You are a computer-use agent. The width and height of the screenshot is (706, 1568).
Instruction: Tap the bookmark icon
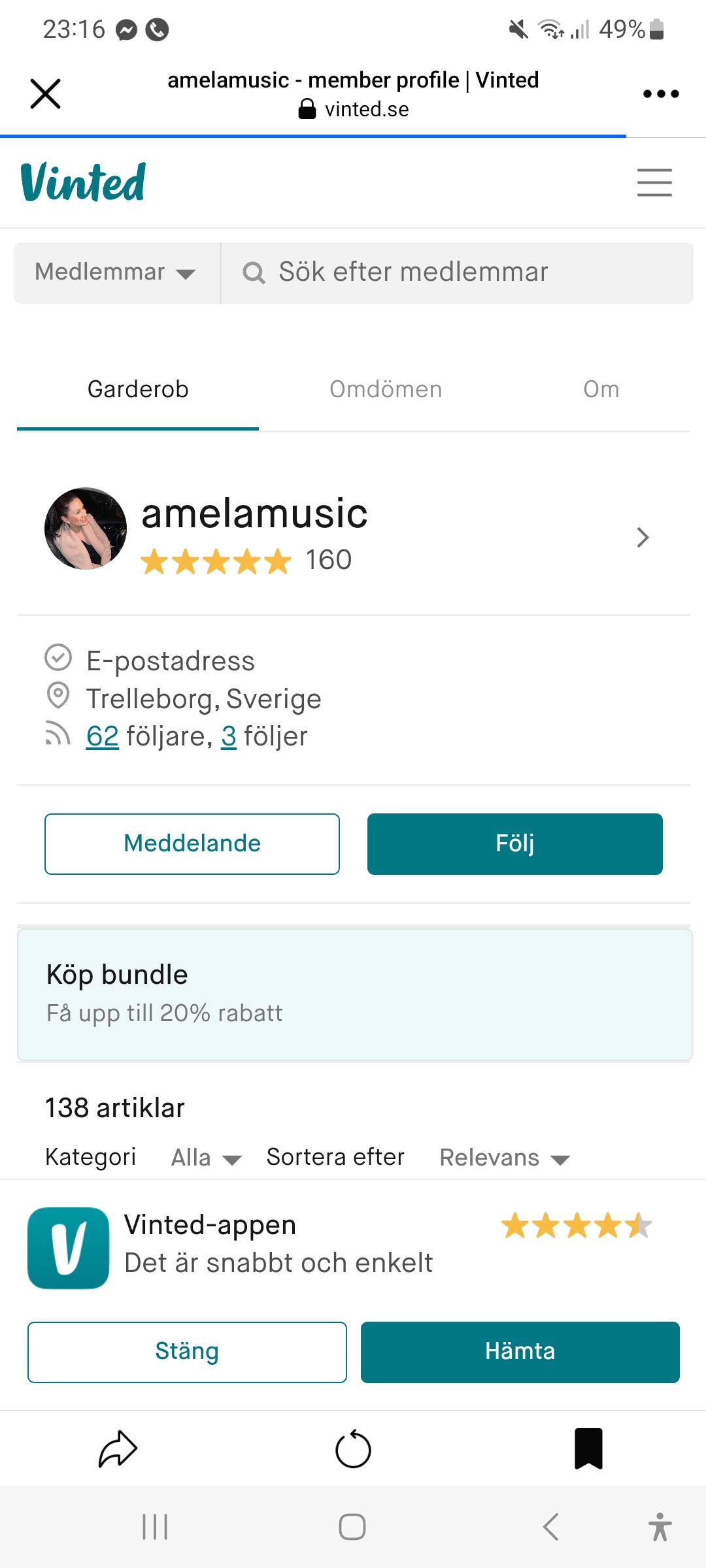click(x=588, y=1449)
